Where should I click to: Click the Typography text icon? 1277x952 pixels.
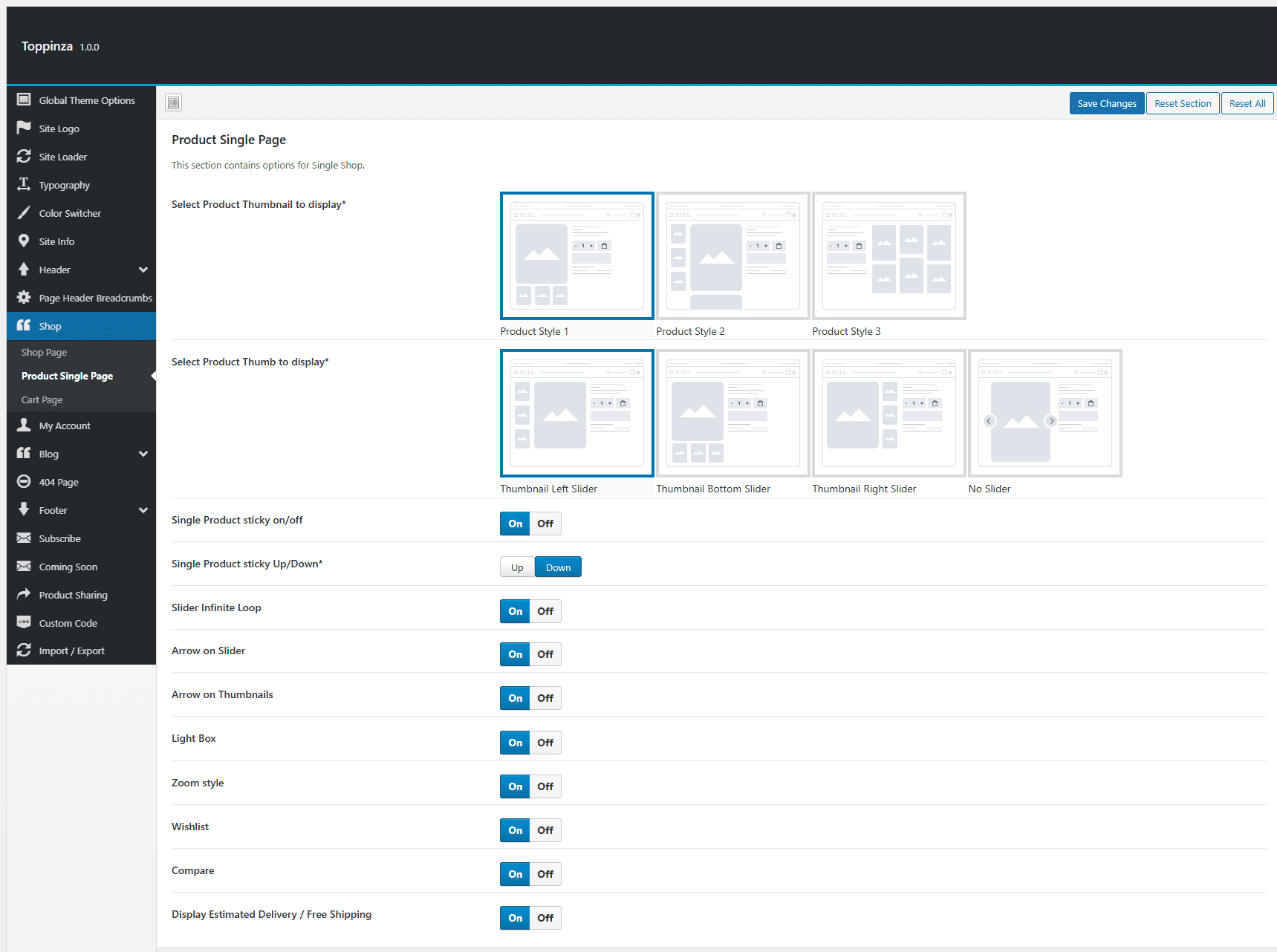(24, 184)
